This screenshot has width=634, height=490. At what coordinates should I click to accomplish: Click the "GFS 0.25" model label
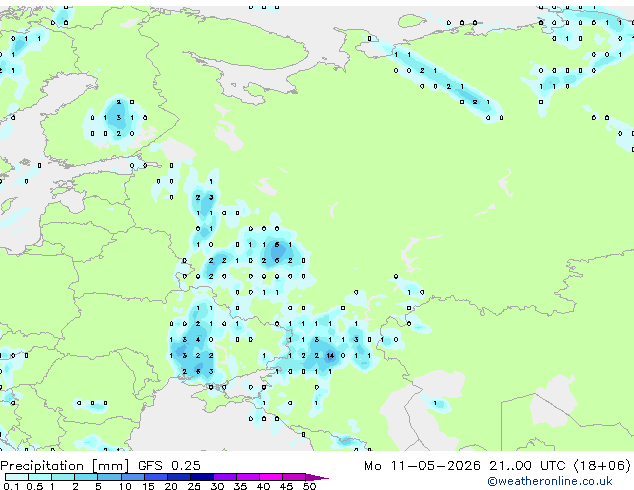169,466
